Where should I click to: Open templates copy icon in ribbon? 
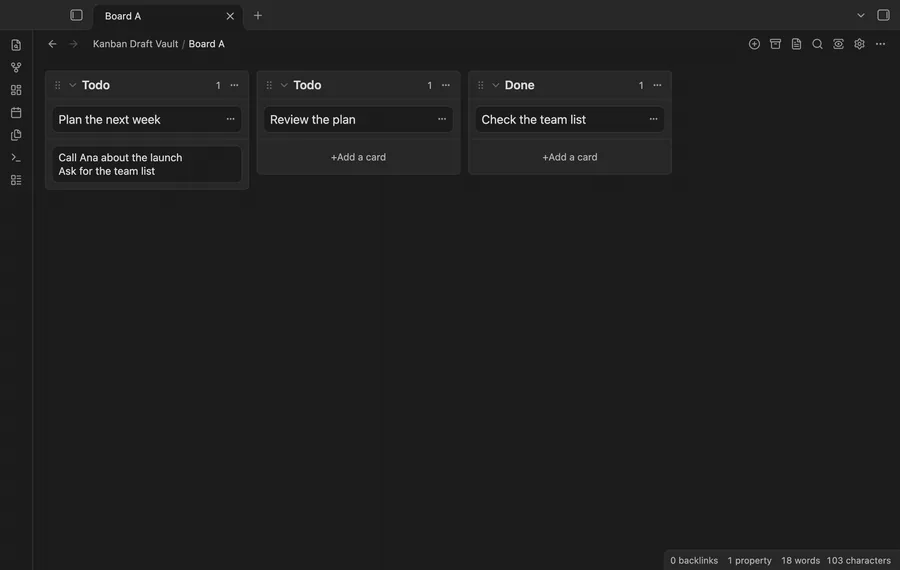tap(16, 135)
